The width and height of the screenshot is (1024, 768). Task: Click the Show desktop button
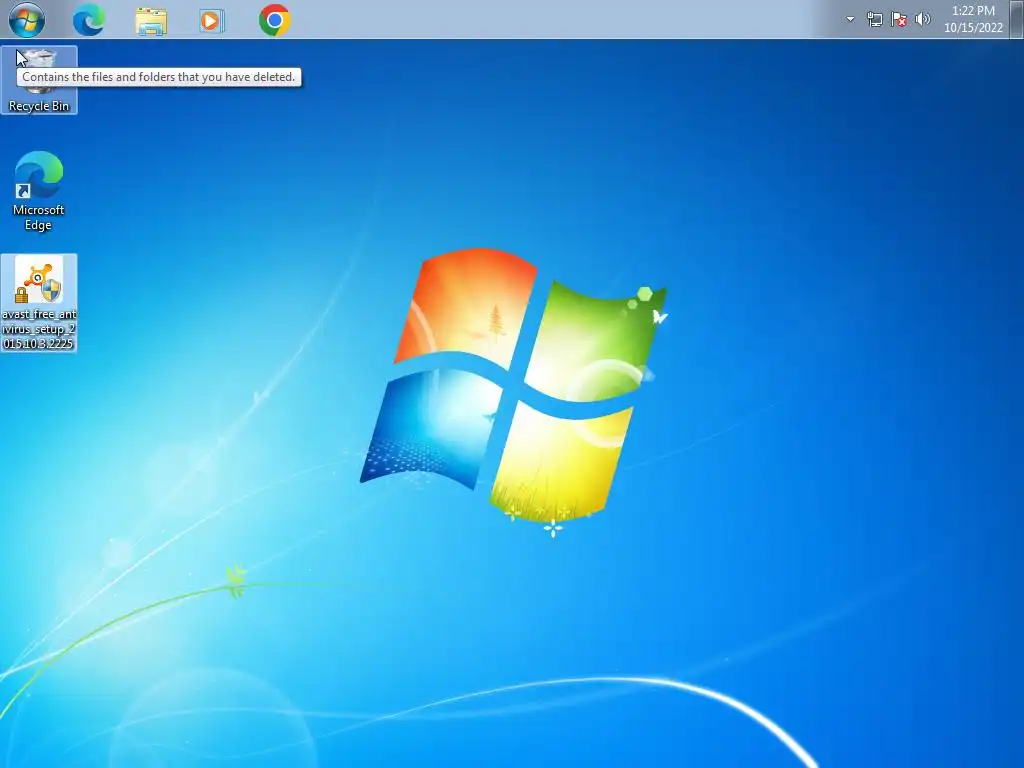click(1017, 19)
